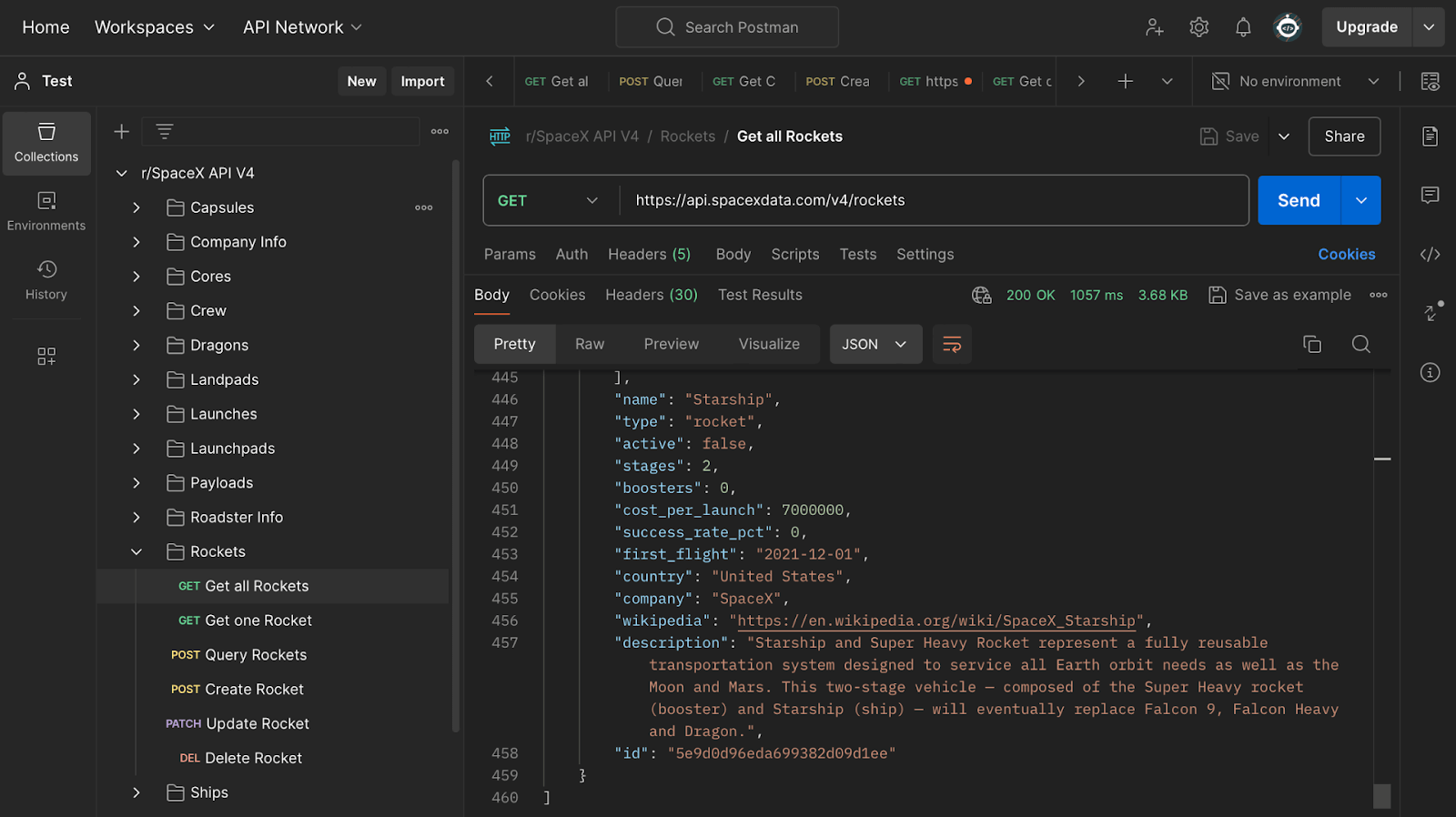Search within the response body
Viewport: 1456px width, 817px height.
(x=1361, y=344)
